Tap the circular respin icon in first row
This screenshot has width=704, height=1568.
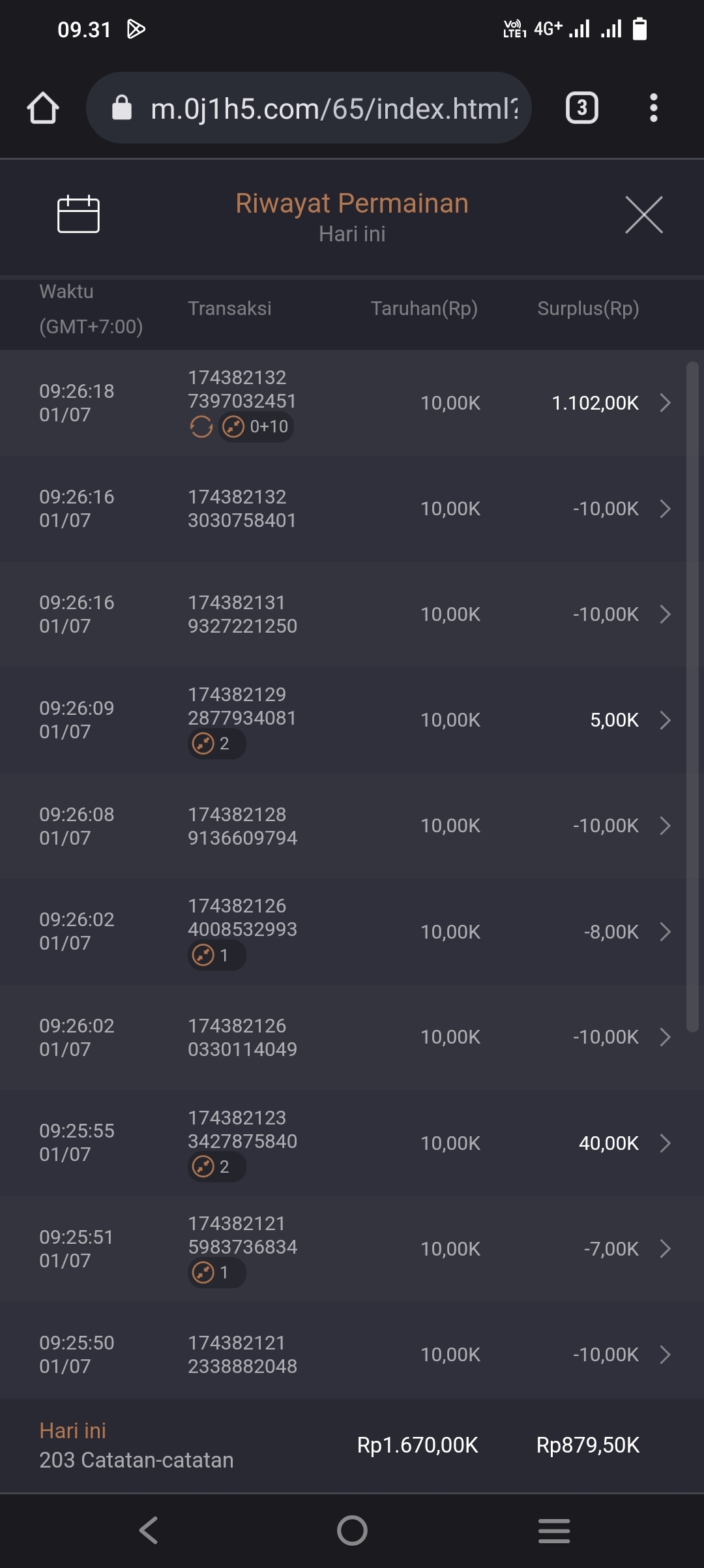201,427
